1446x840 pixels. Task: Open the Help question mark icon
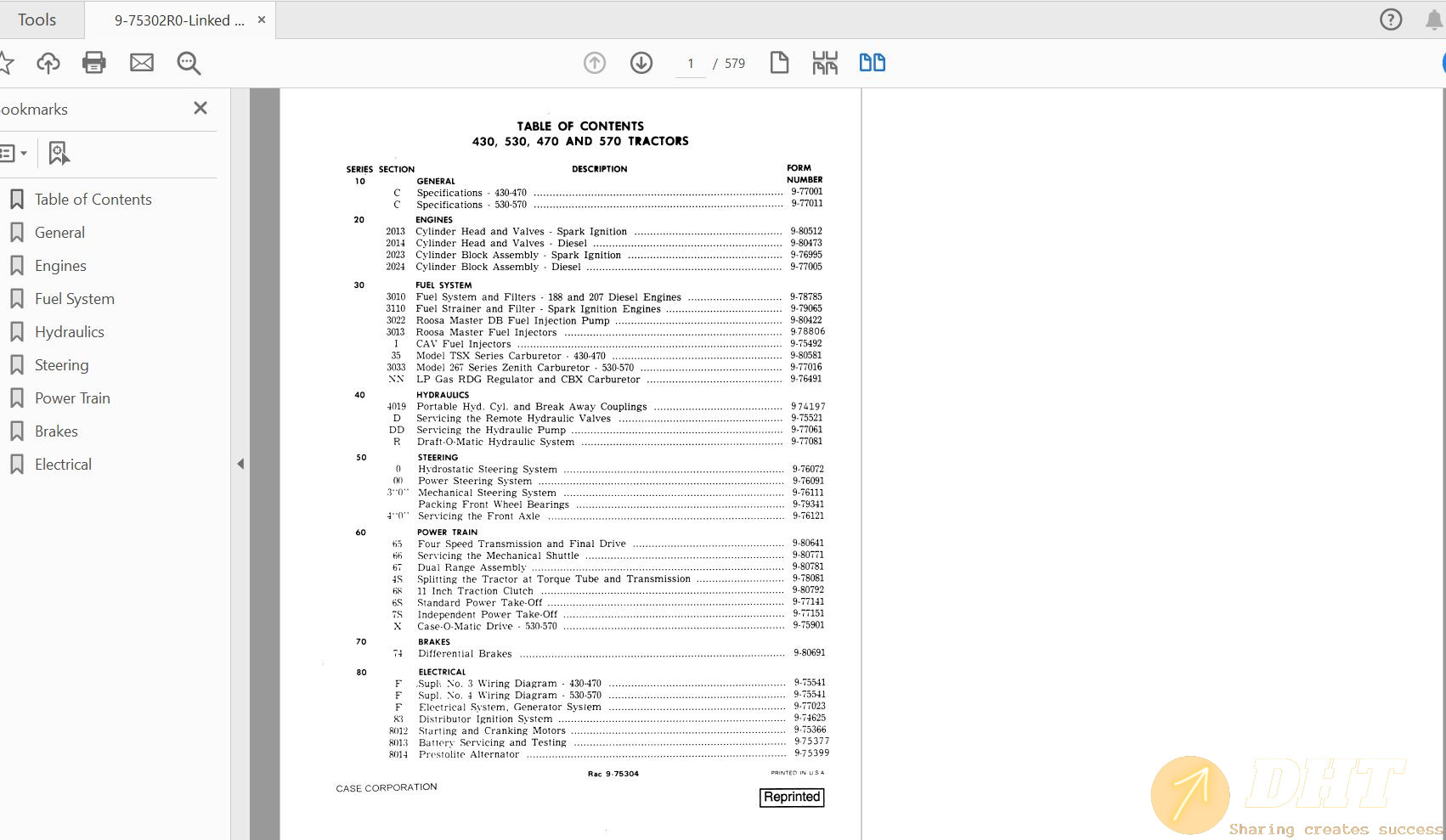point(1391,20)
